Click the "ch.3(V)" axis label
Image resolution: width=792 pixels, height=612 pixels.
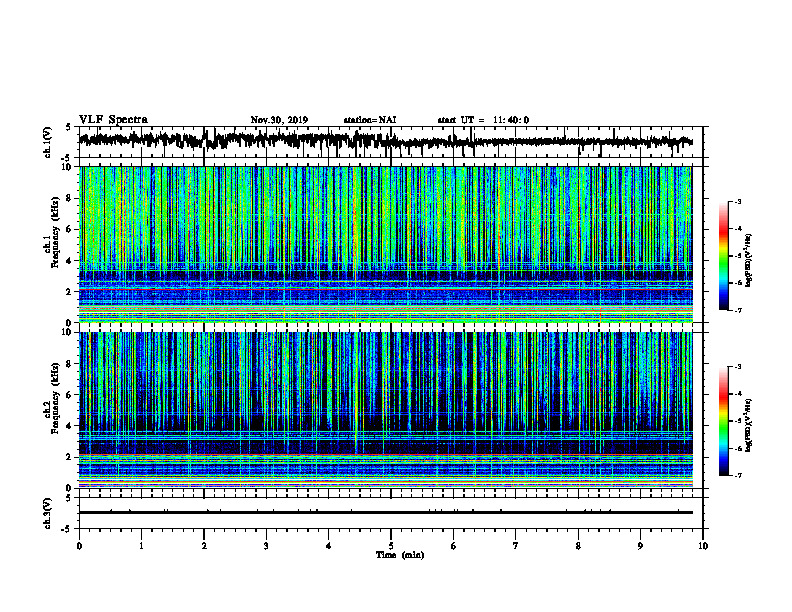coord(48,514)
